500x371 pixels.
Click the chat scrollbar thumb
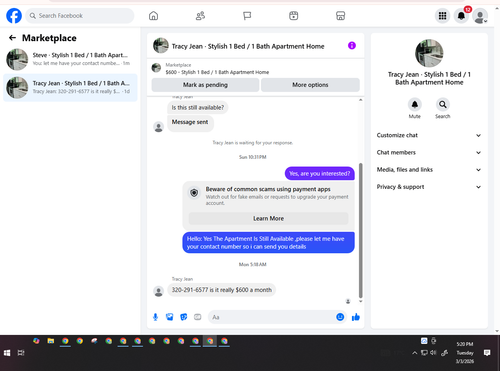click(x=360, y=230)
